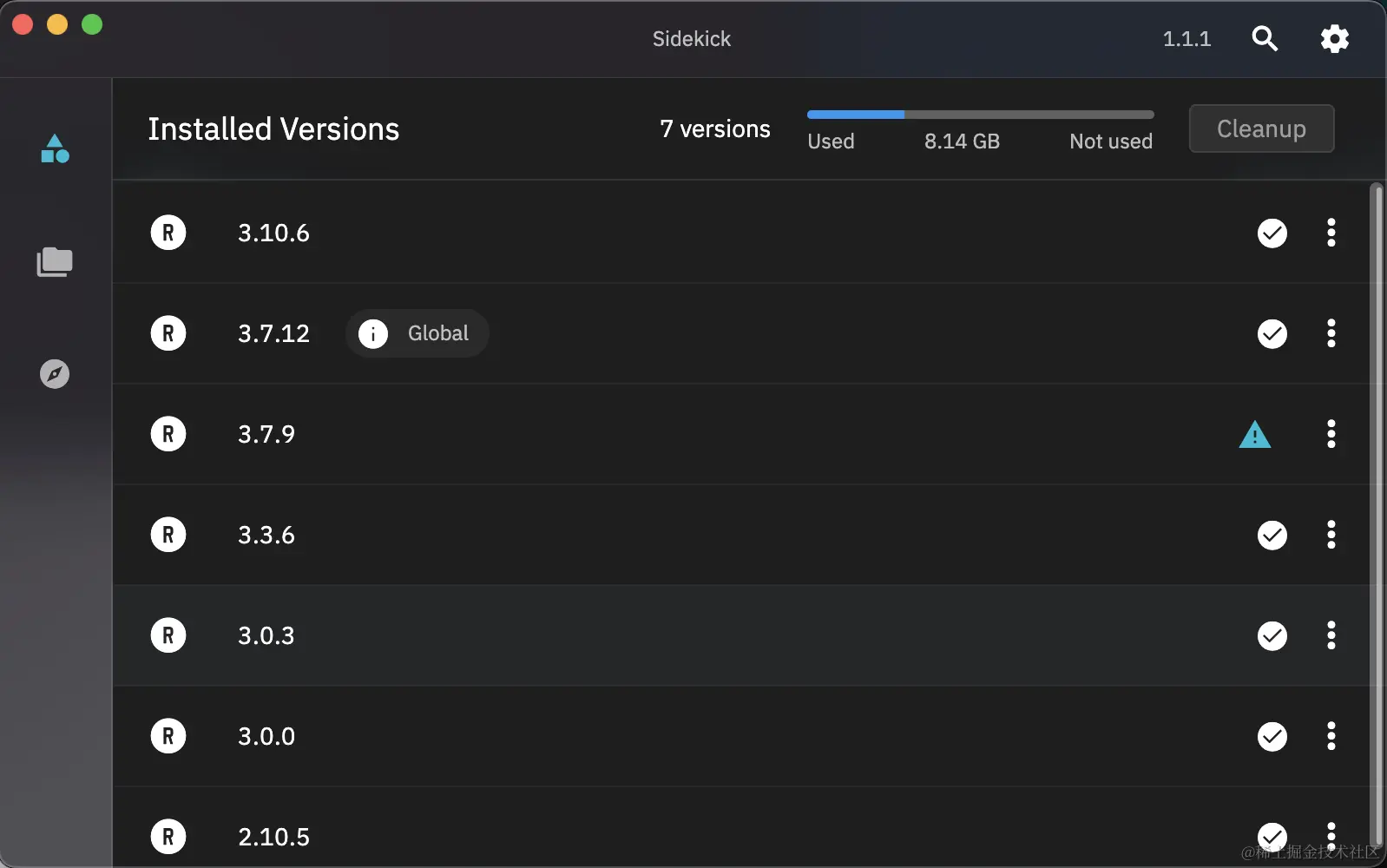Viewport: 1387px width, 868px height.
Task: Open more options menu for 3.0.3
Action: [1331, 635]
